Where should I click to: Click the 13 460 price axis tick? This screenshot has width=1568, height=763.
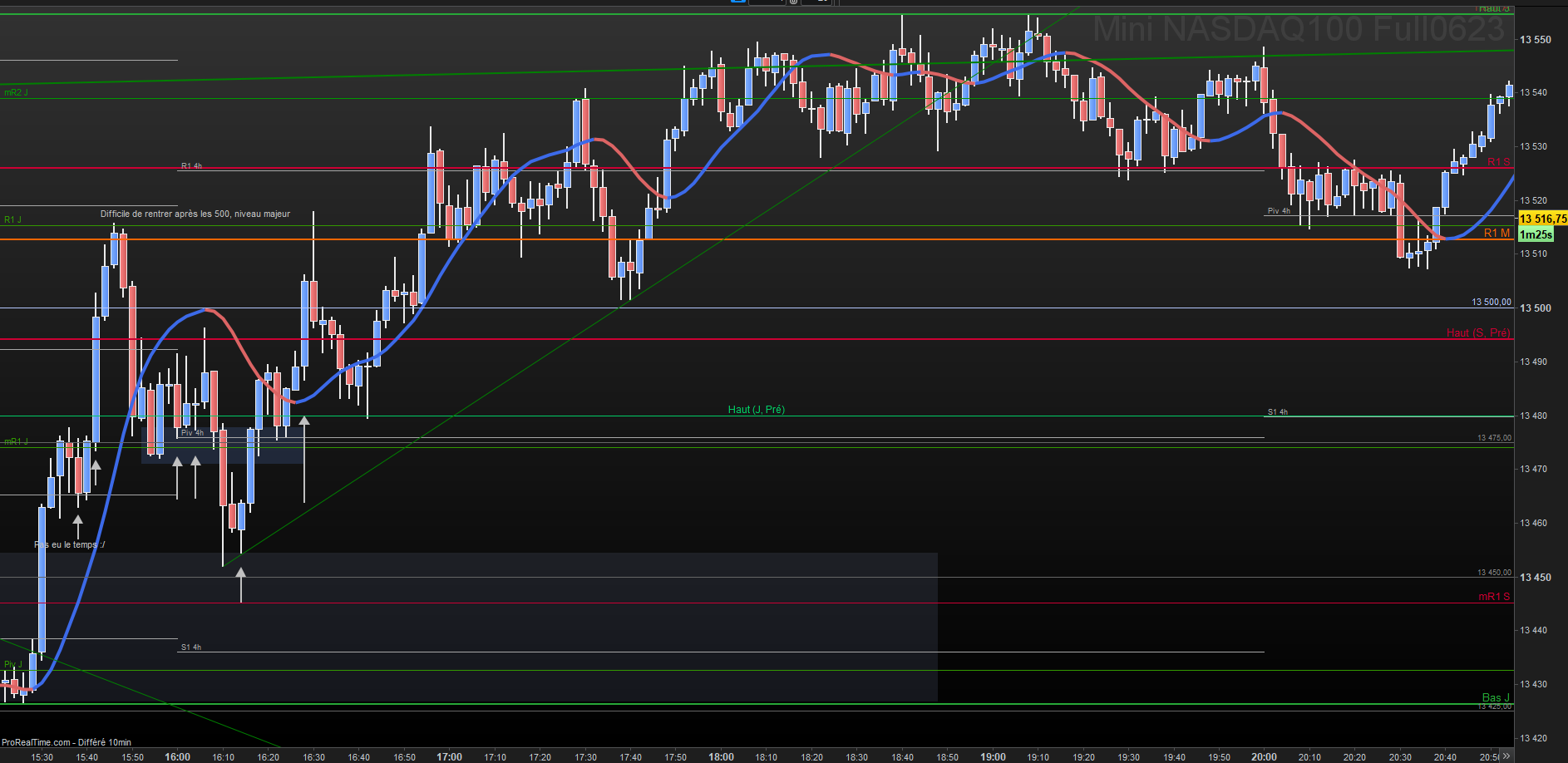(1534, 523)
